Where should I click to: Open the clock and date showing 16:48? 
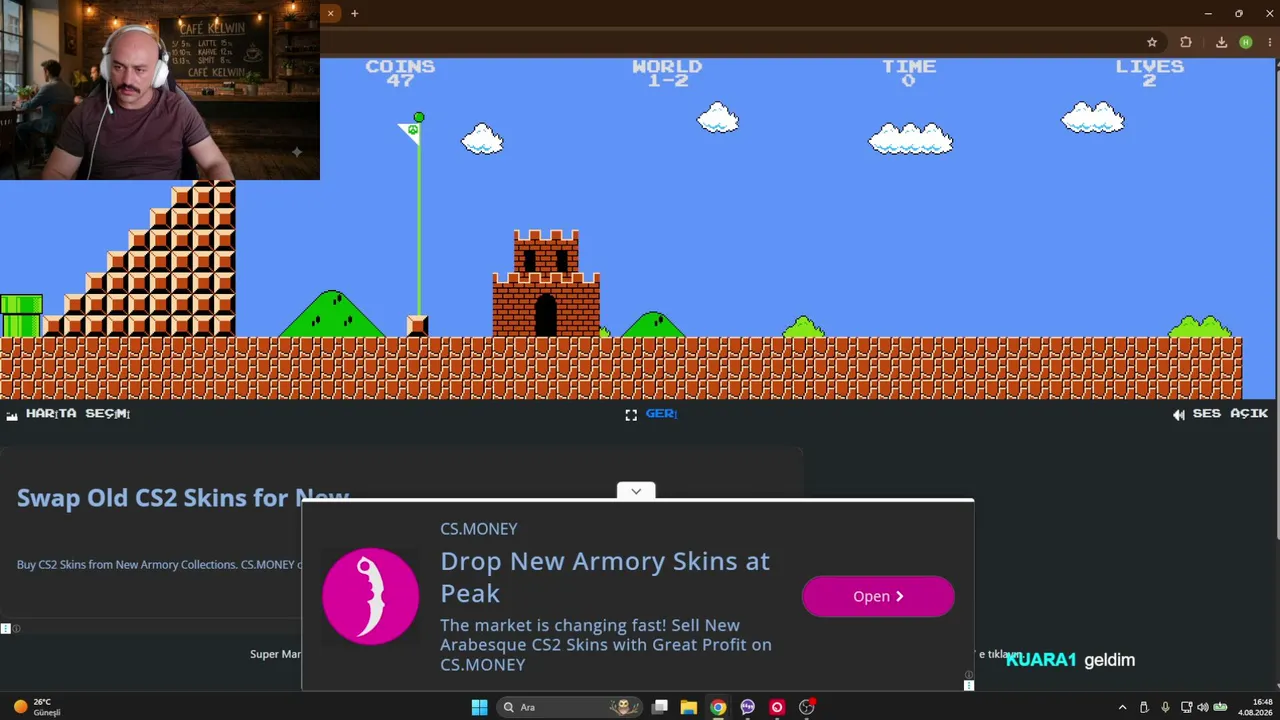tap(1255, 707)
